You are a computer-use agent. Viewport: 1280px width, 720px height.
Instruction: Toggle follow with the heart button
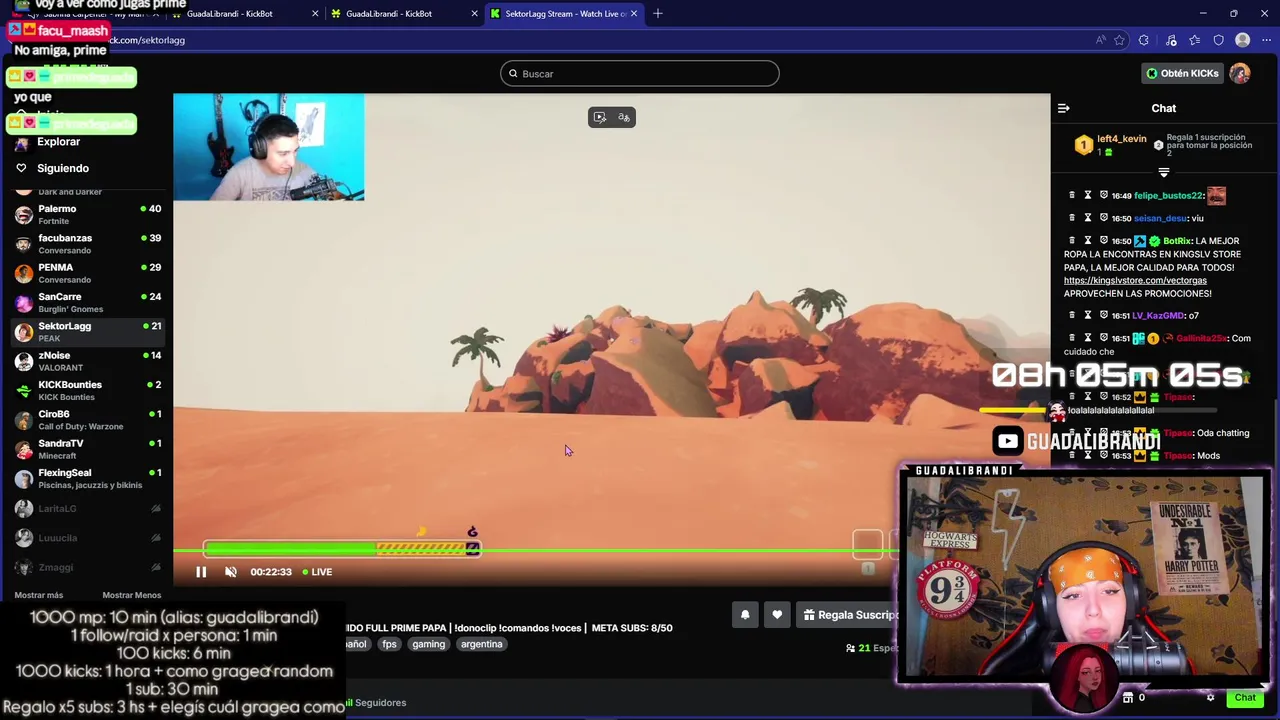[777, 615]
